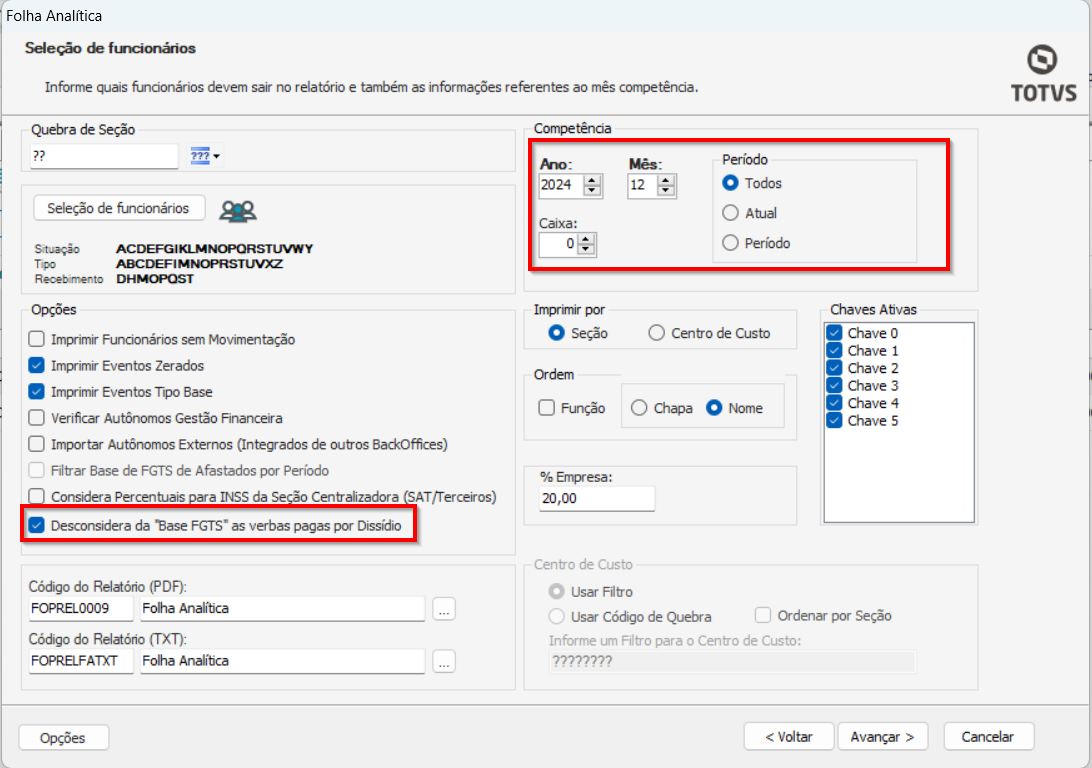This screenshot has width=1092, height=768.
Task: Increase the Caixa value with up arrow
Action: (587, 239)
